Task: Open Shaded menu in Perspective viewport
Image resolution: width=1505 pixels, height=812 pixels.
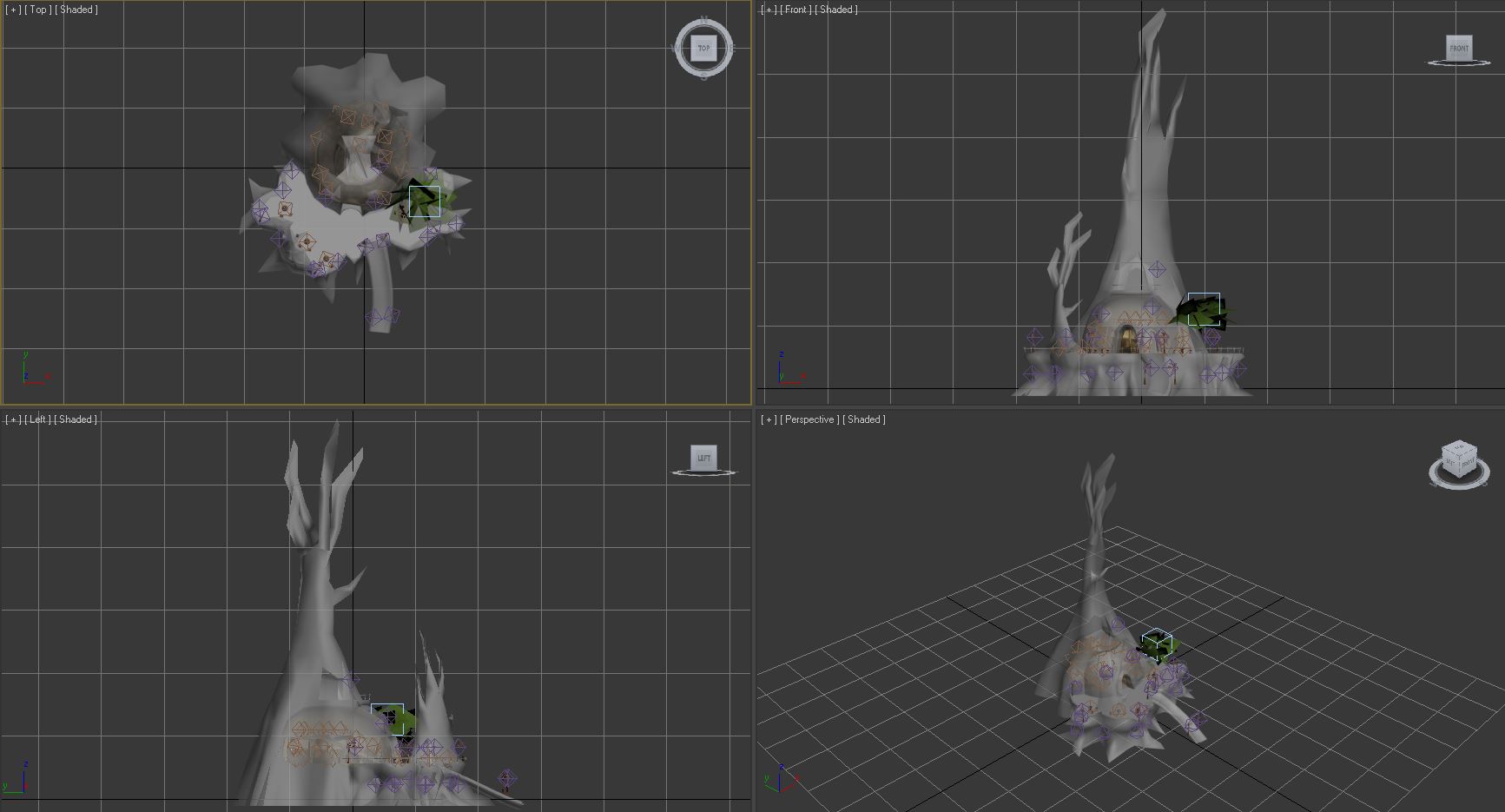Action: [864, 419]
